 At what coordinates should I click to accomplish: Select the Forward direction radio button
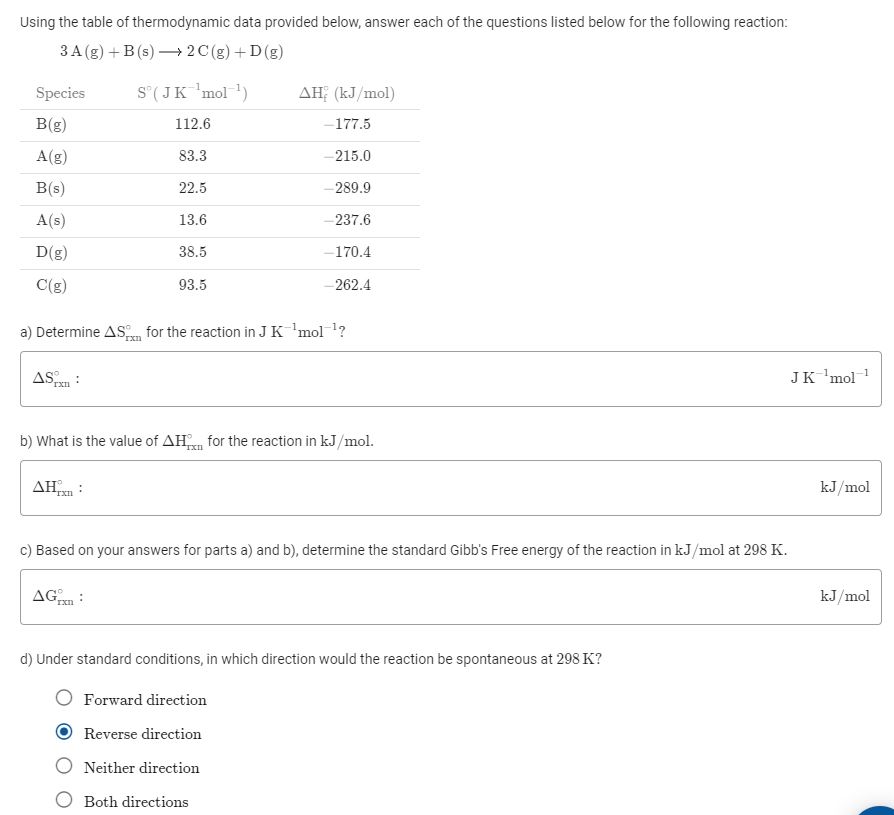point(63,699)
